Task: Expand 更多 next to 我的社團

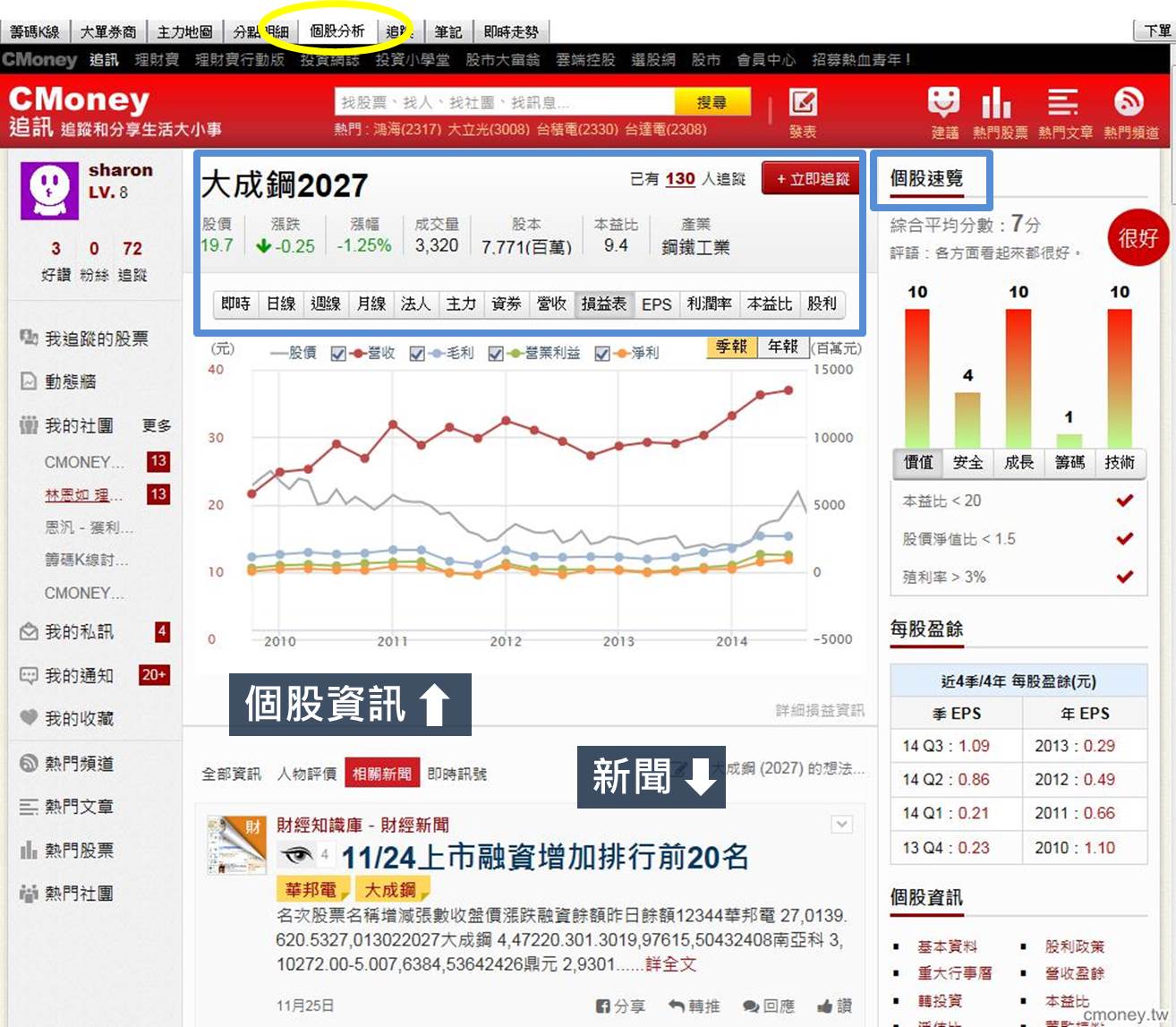Action: point(157,425)
